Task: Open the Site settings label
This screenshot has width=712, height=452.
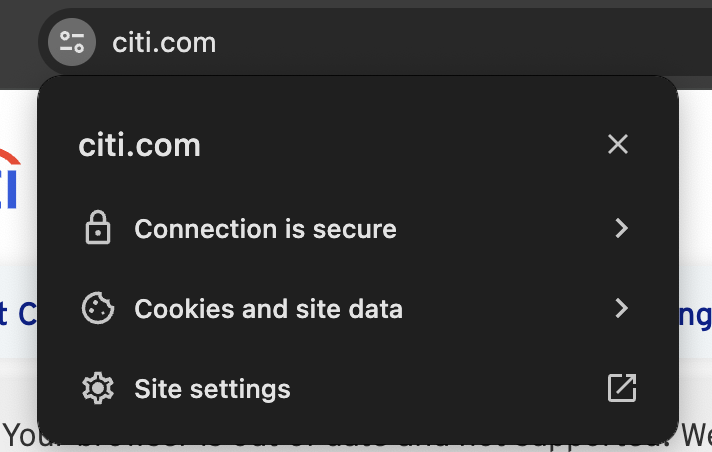Action: coord(212,389)
